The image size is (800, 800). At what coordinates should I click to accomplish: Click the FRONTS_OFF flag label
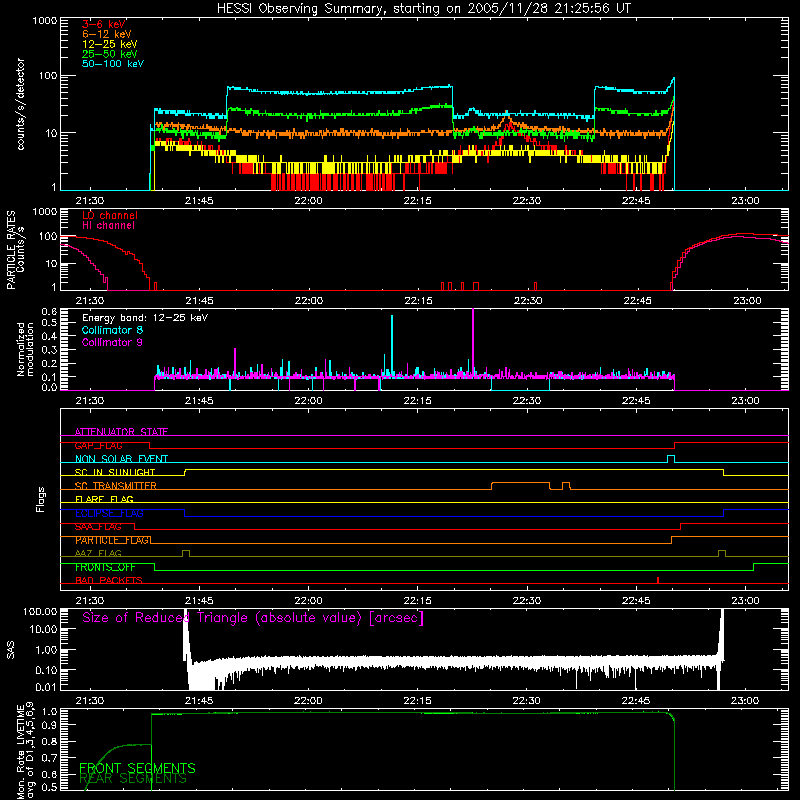click(105, 567)
